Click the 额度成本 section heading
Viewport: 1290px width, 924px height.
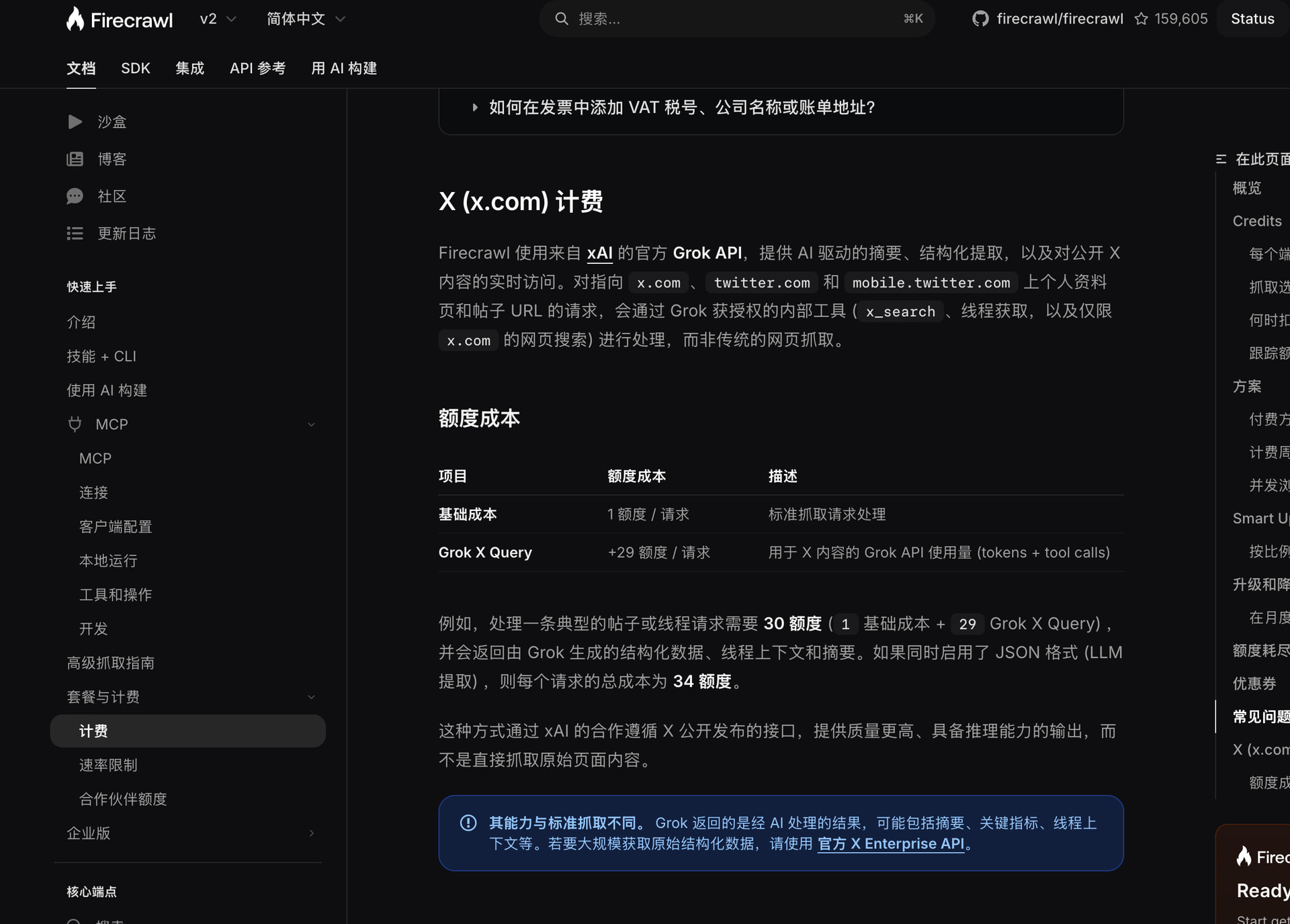479,418
